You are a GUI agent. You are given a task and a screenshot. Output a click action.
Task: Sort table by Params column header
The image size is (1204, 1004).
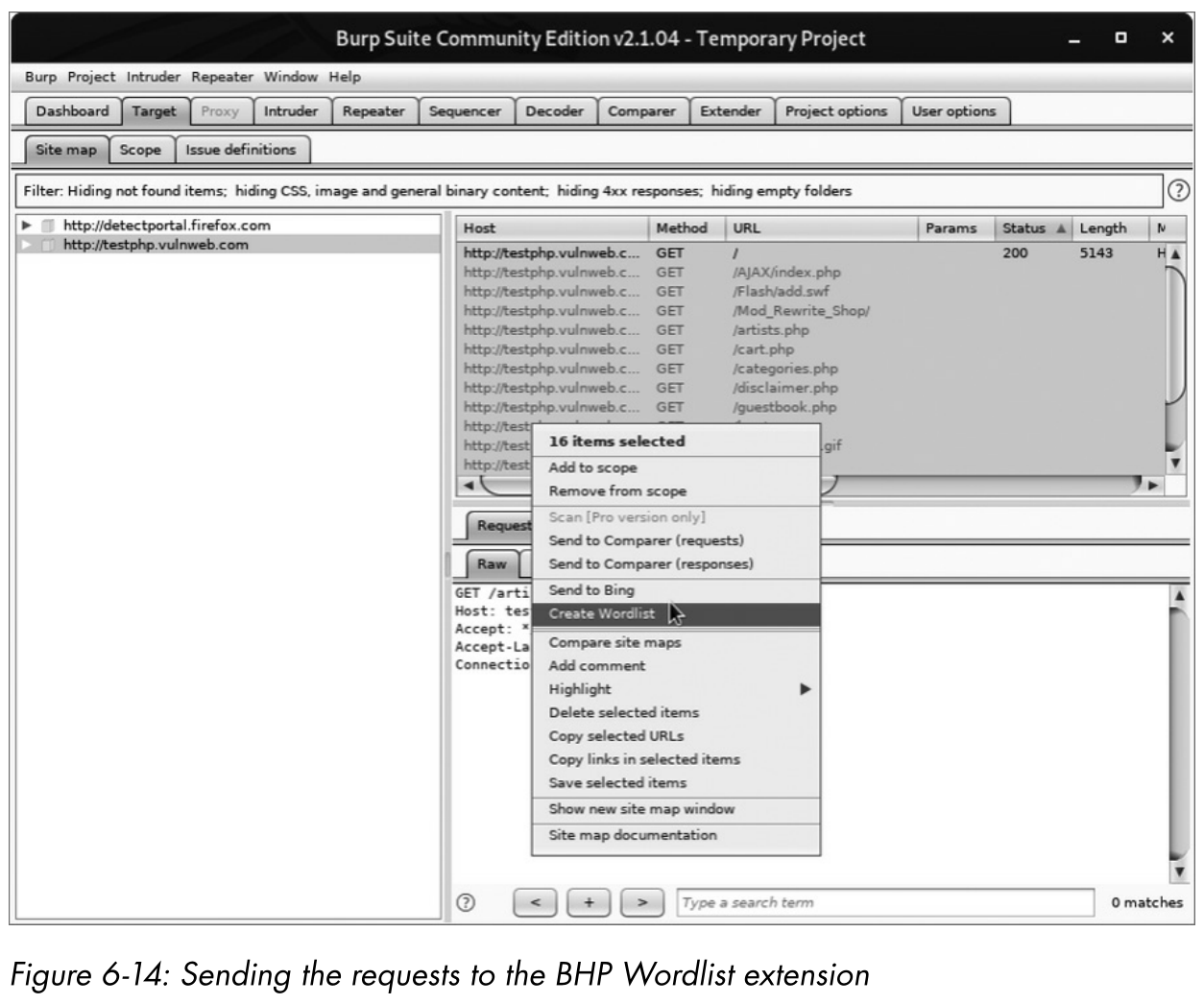(955, 228)
